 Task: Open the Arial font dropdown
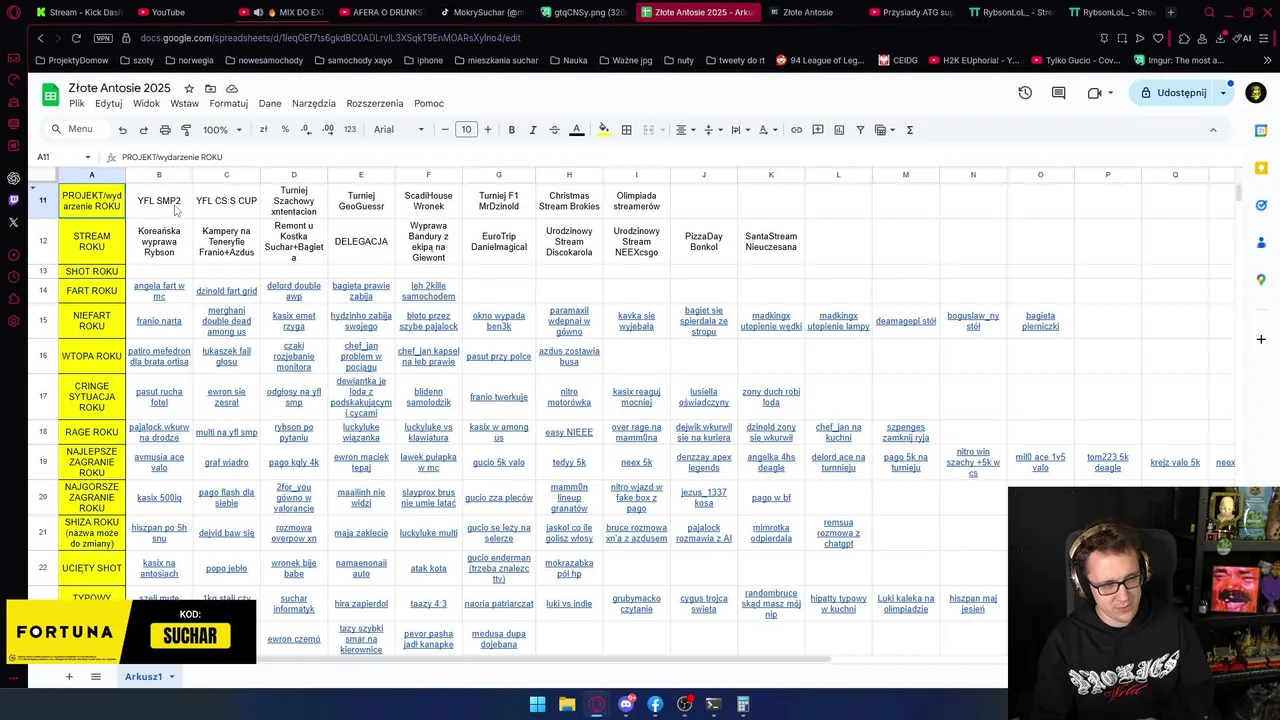coord(399,130)
